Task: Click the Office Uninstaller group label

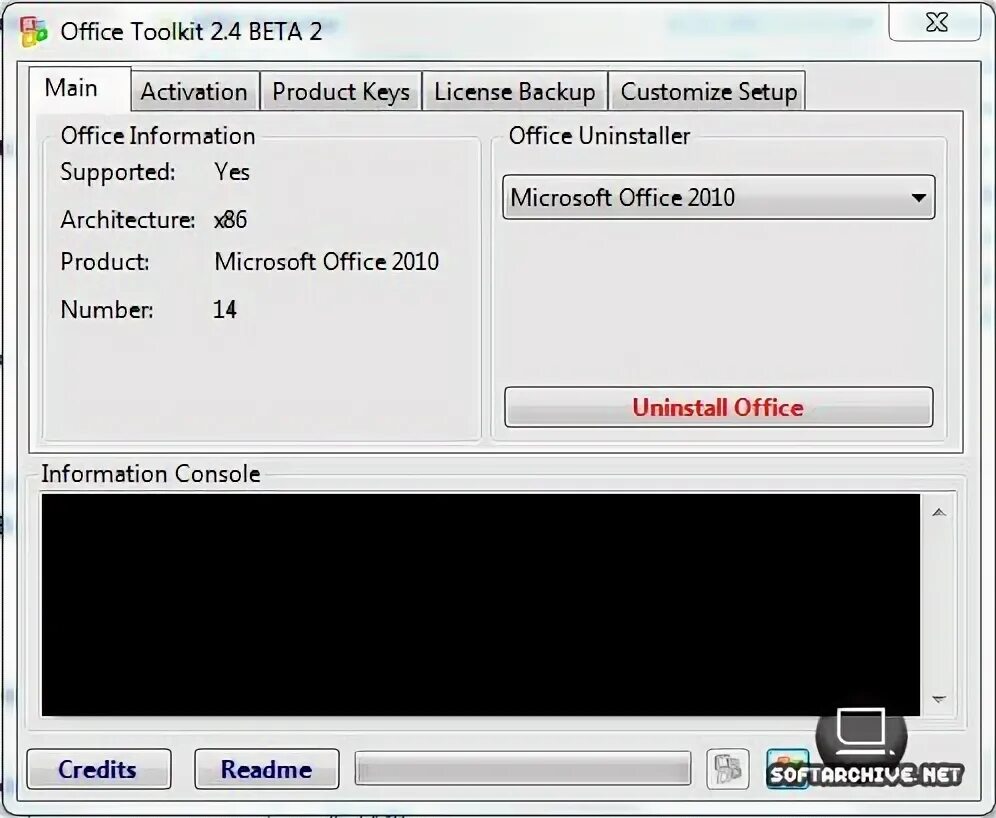Action: (599, 136)
